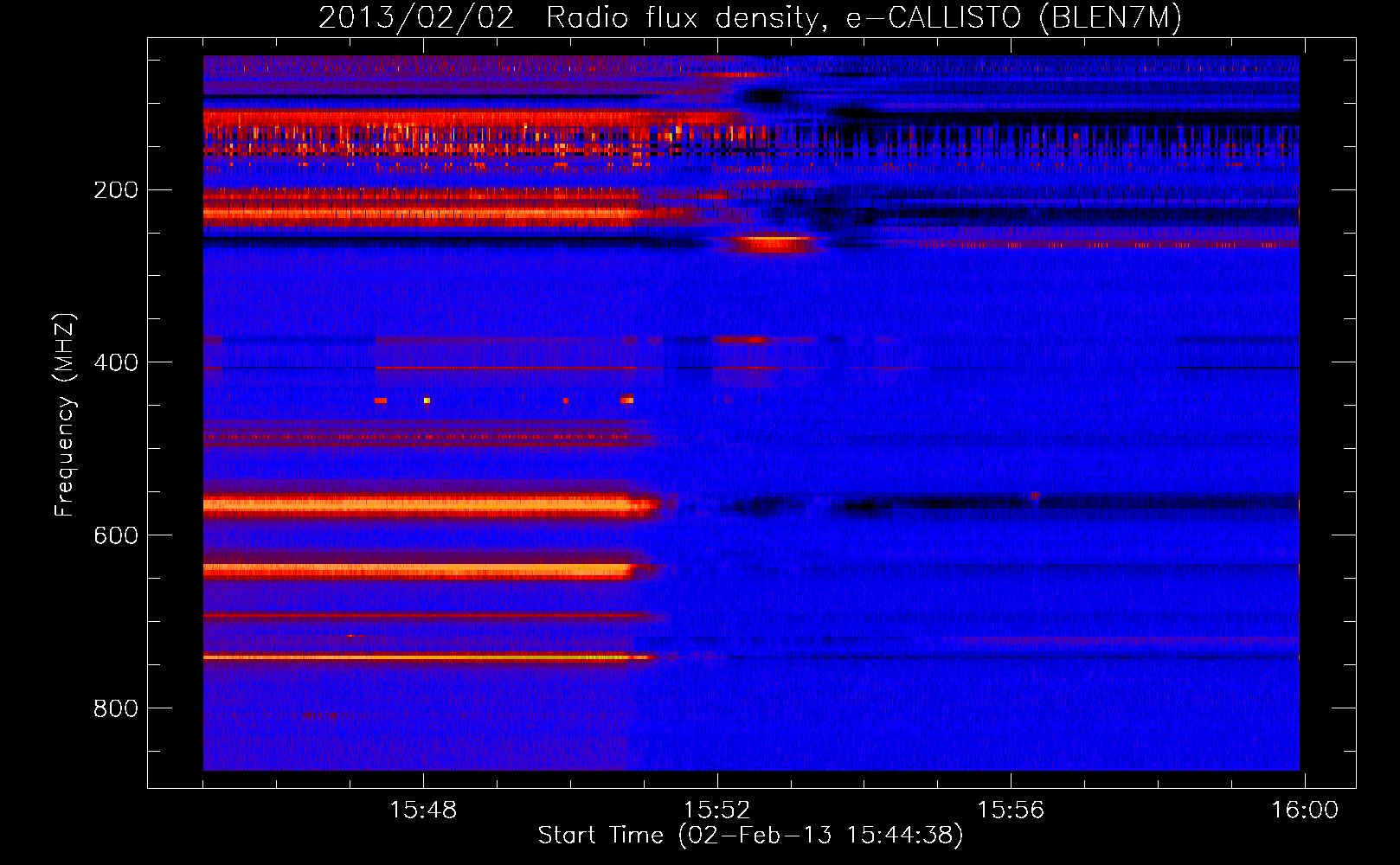Click the 600 frequency axis label
Viewport: 1400px width, 865px height.
(116, 535)
